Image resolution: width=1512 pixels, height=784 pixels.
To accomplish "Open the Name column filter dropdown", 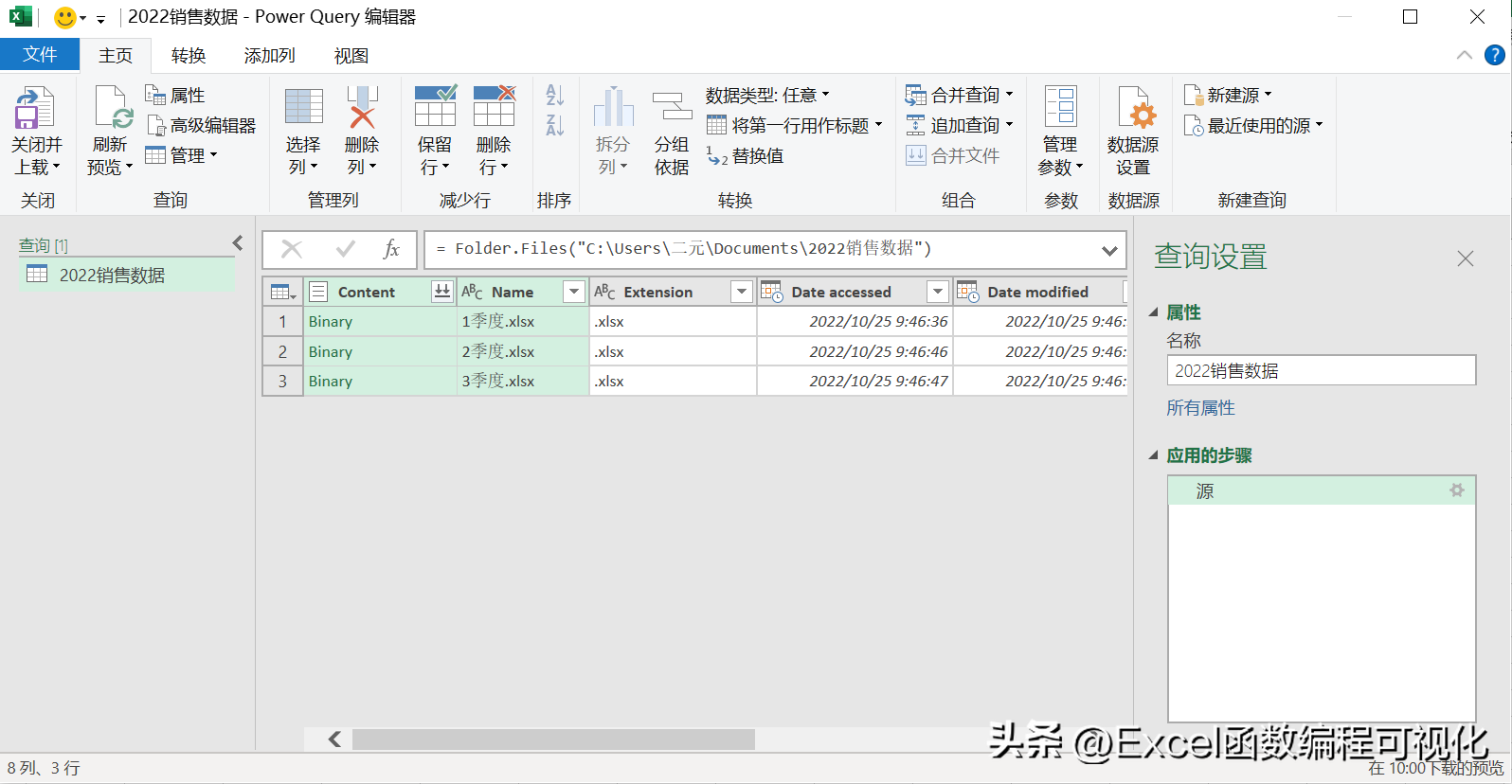I will [x=573, y=292].
